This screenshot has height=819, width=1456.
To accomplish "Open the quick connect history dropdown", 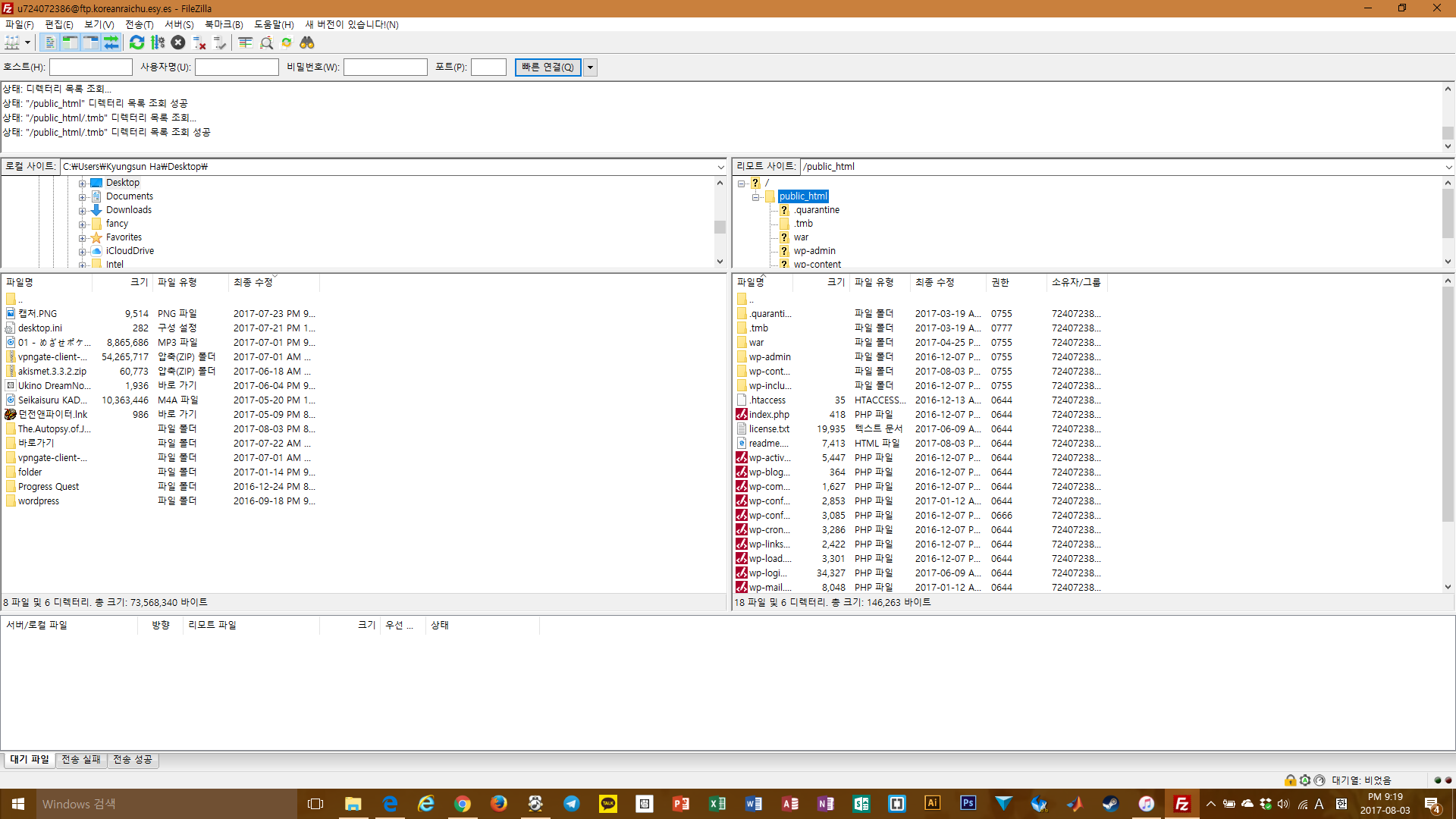I will (x=590, y=67).
